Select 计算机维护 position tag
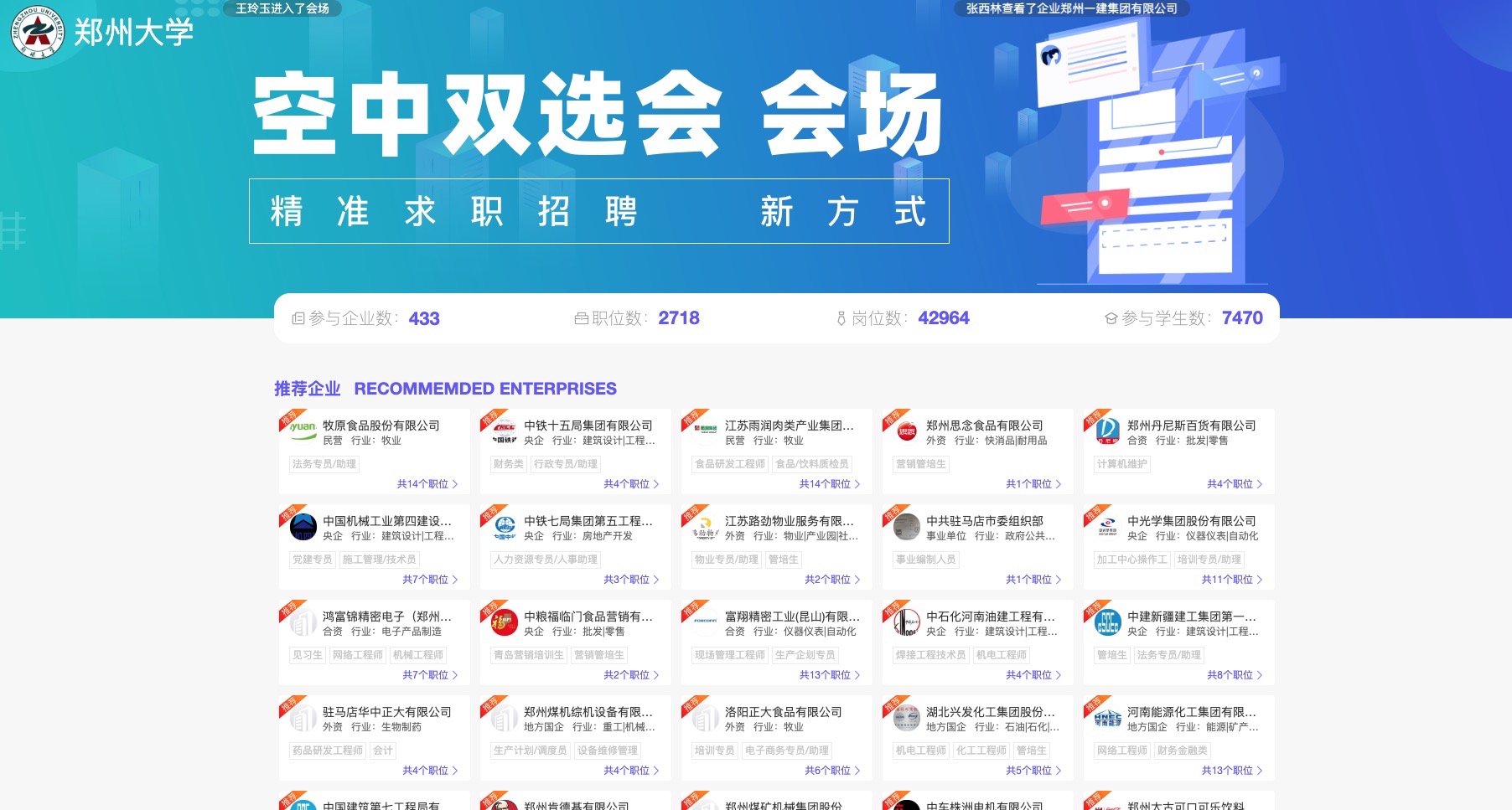This screenshot has width=1512, height=810. (1122, 464)
